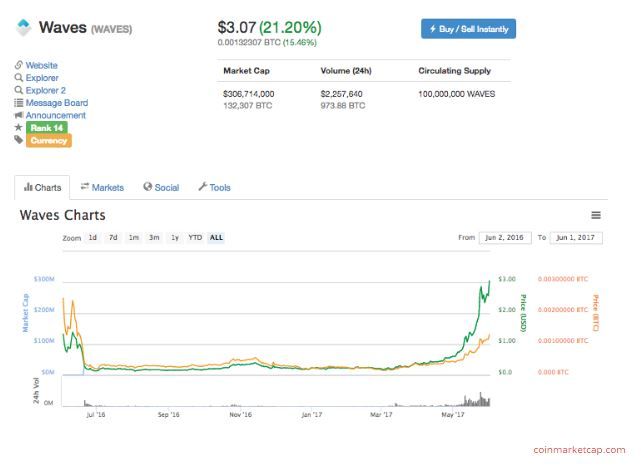Click the $2.00 price axis tick
This screenshot has height=466, width=641.
point(507,310)
